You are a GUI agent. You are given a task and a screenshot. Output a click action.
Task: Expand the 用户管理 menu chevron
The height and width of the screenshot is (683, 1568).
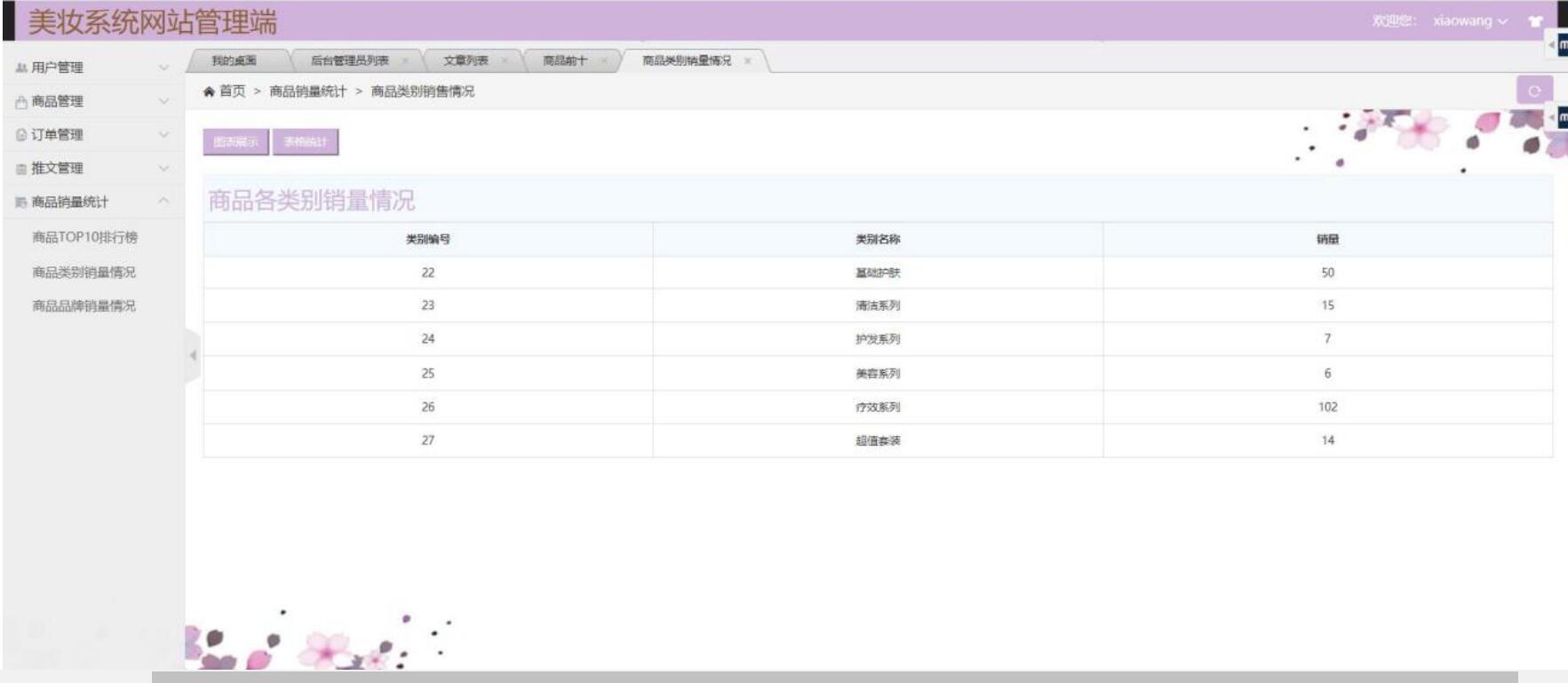(x=163, y=68)
